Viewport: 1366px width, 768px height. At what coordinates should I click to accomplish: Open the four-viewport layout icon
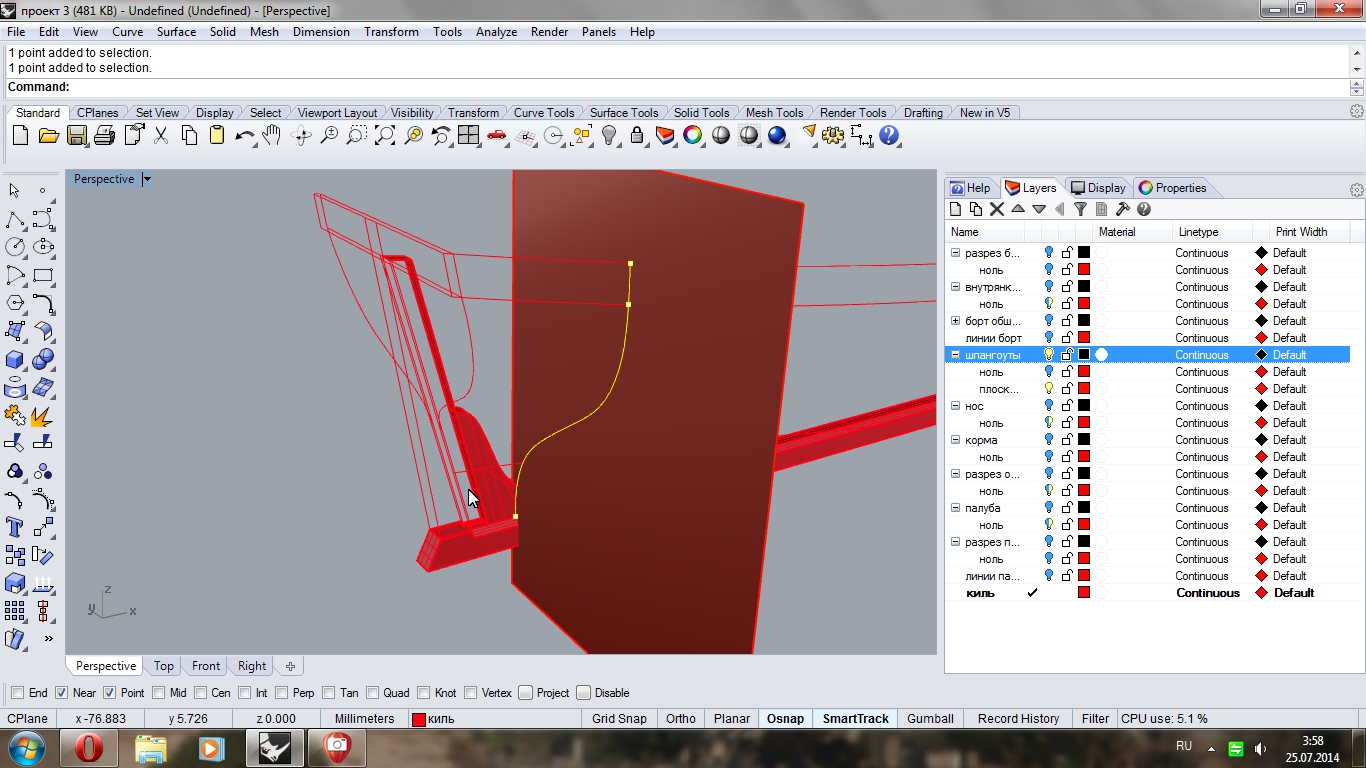(x=469, y=136)
